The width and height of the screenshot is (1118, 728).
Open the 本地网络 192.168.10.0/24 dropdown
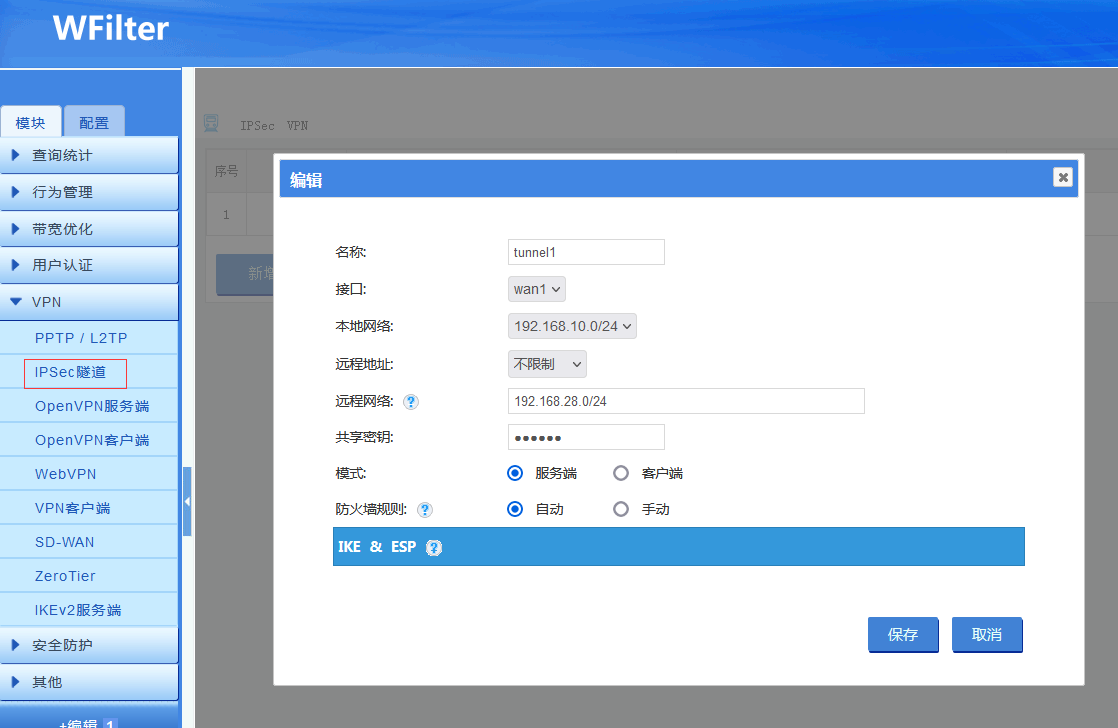click(572, 326)
